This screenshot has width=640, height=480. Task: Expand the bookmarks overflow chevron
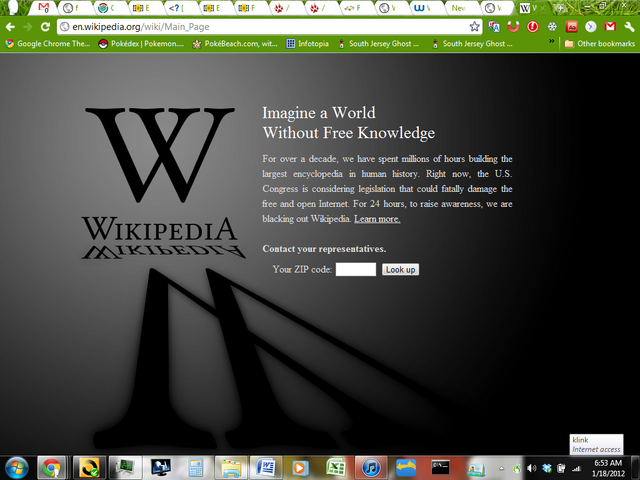click(x=552, y=41)
